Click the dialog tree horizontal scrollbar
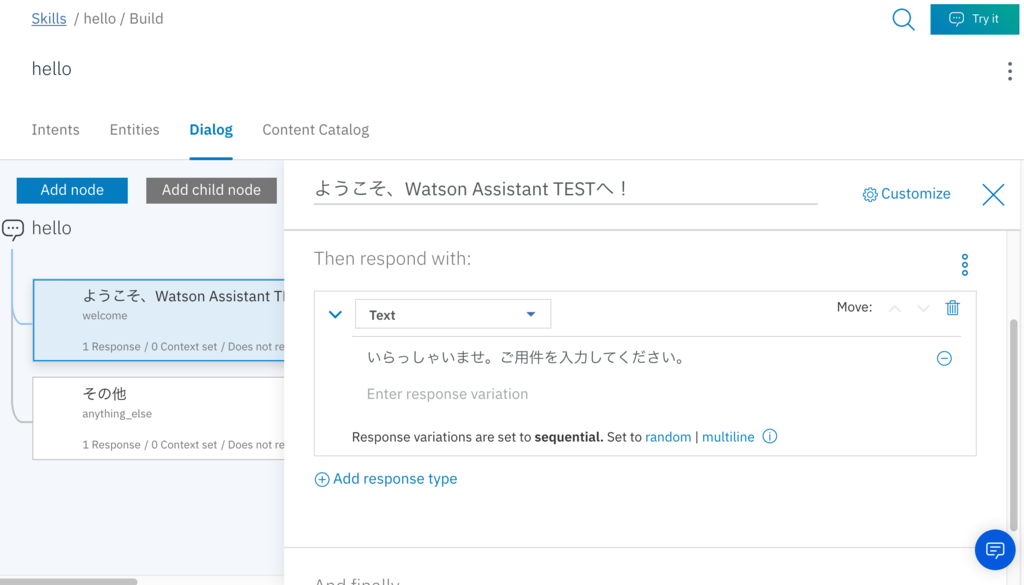The height and width of the screenshot is (585, 1024). [69, 581]
